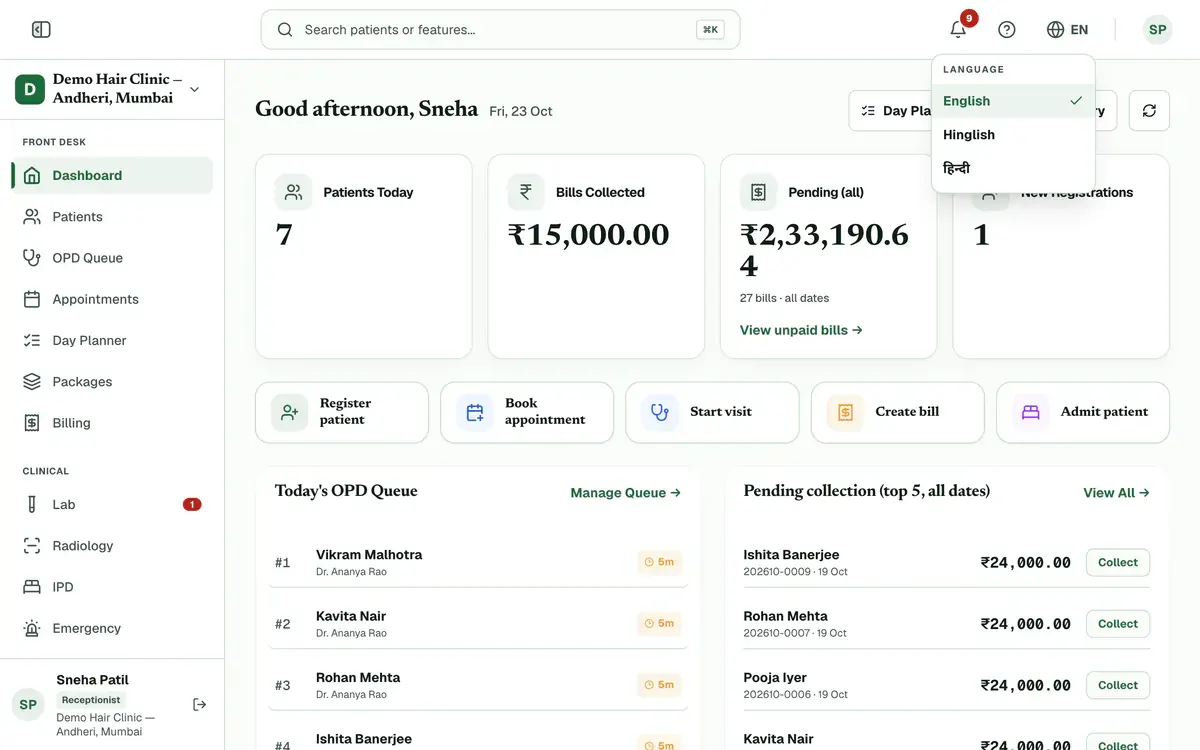Open Packages in the sidebar
This screenshot has width=1200, height=750.
(x=112, y=382)
